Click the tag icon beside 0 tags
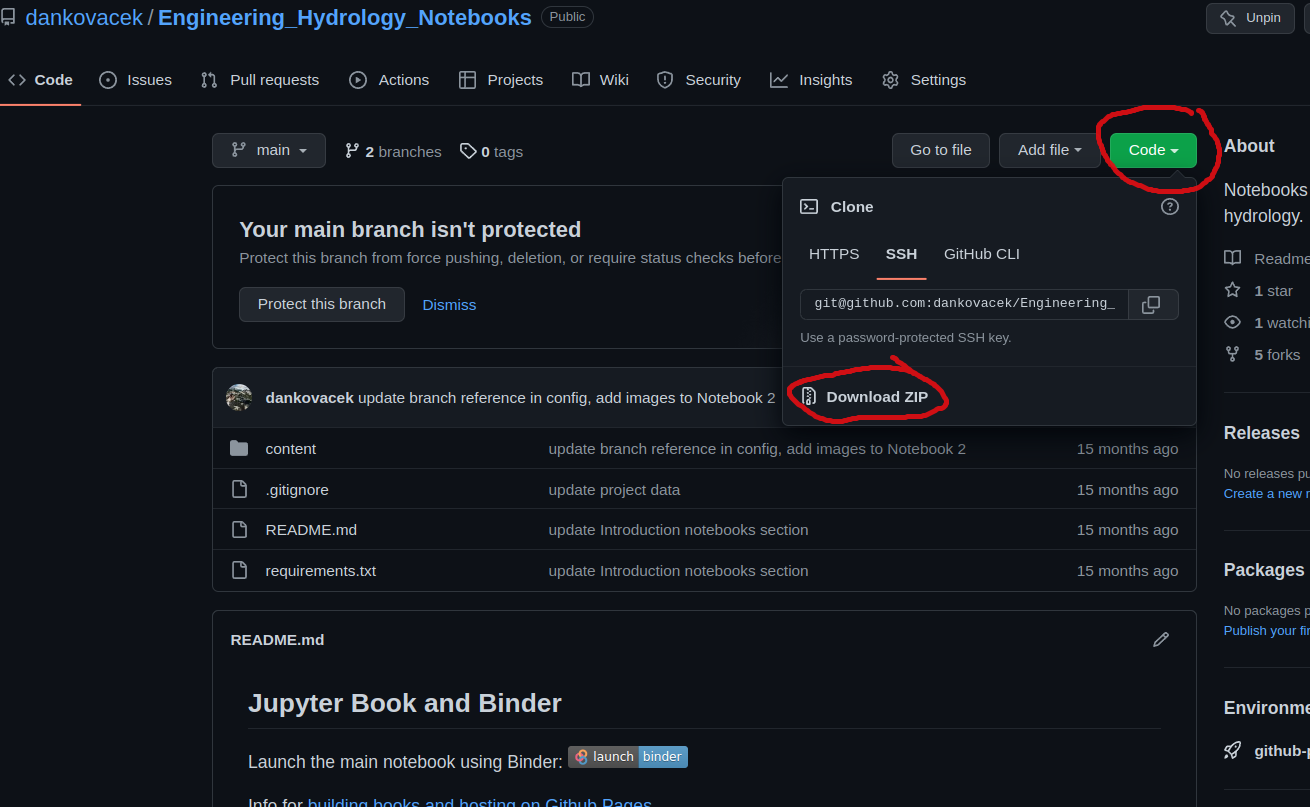The width and height of the screenshot is (1310, 807). pyautogui.click(x=468, y=151)
